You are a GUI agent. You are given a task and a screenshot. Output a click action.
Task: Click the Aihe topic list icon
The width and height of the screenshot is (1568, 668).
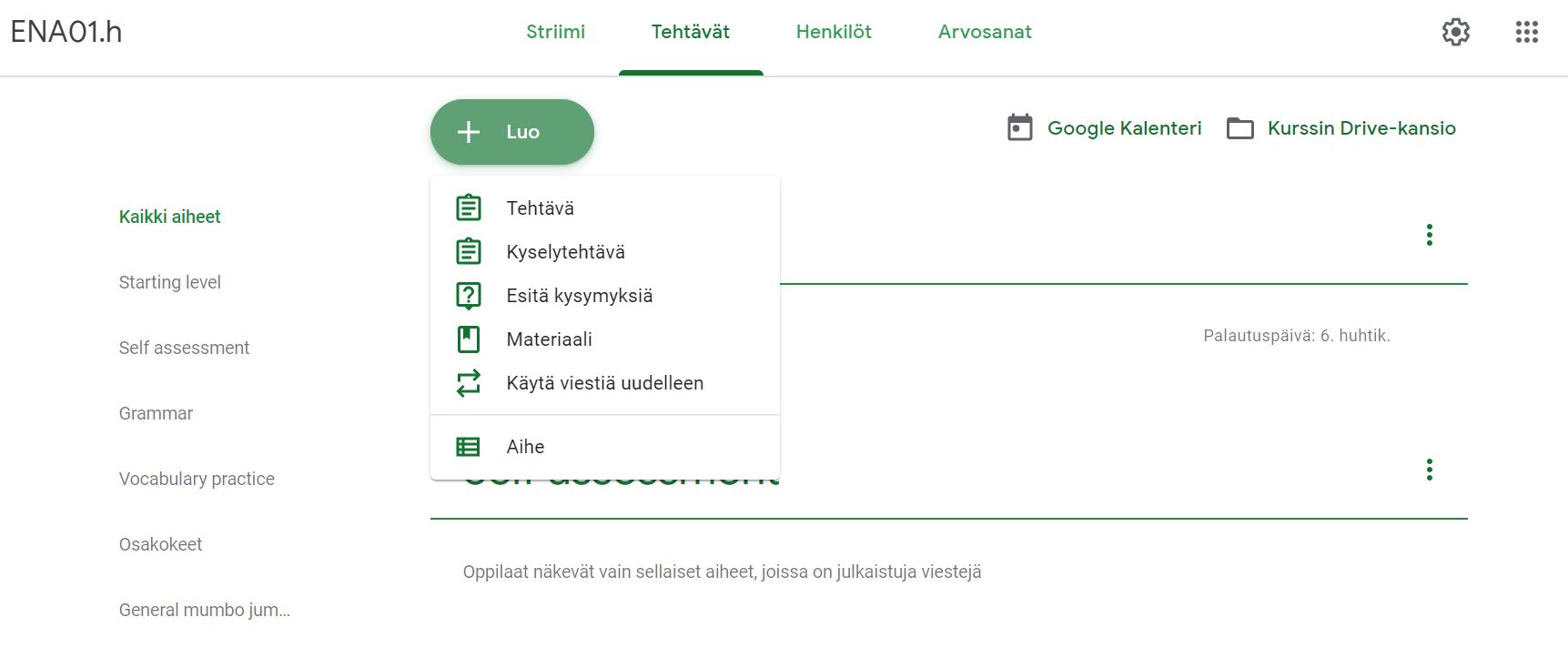pos(469,447)
